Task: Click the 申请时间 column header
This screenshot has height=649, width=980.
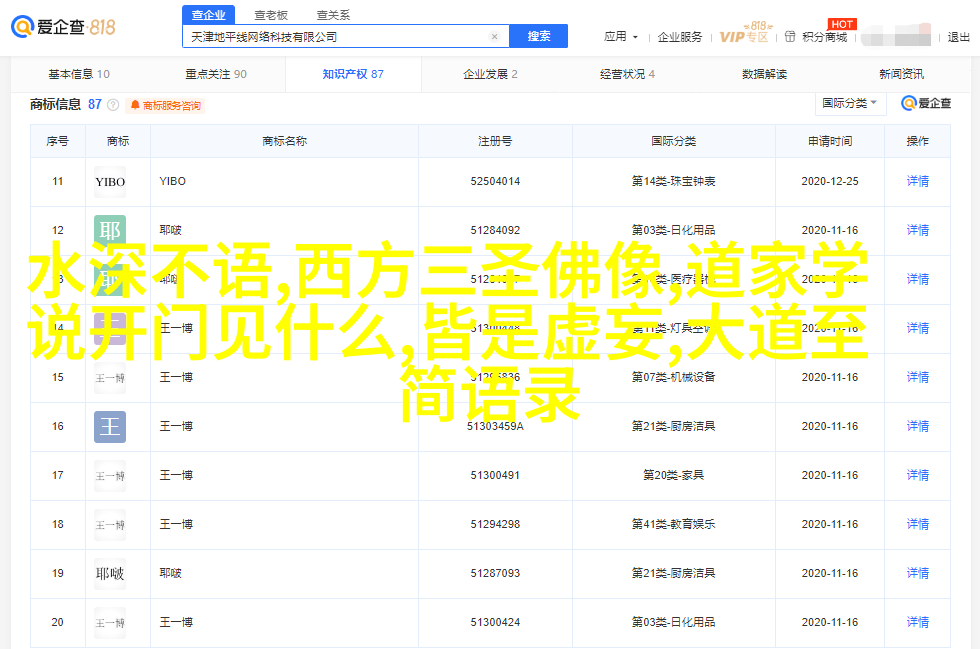Action: [x=830, y=141]
